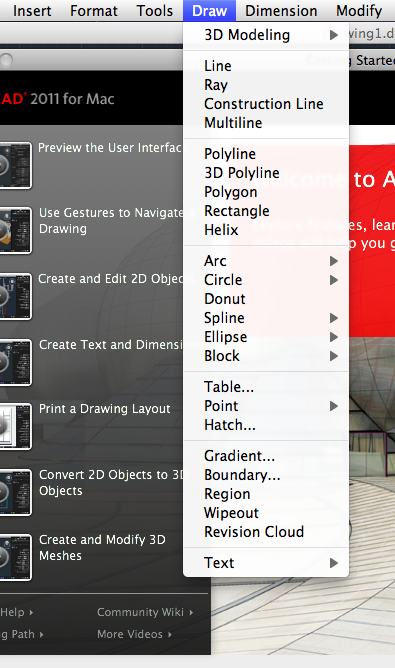
Task: Open the Modify menu
Action: coord(359,11)
